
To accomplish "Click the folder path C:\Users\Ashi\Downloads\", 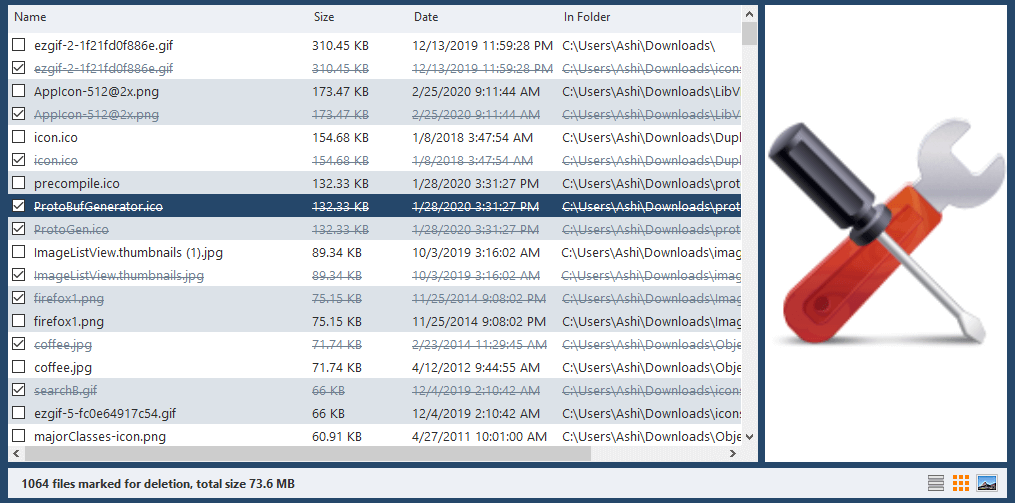I will pyautogui.click(x=638, y=45).
